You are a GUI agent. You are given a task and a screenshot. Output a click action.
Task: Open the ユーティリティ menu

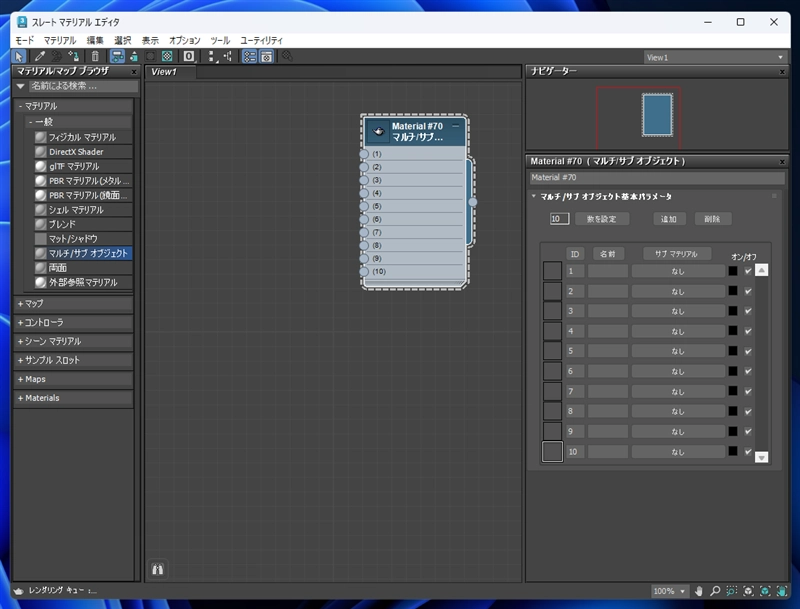pos(261,40)
